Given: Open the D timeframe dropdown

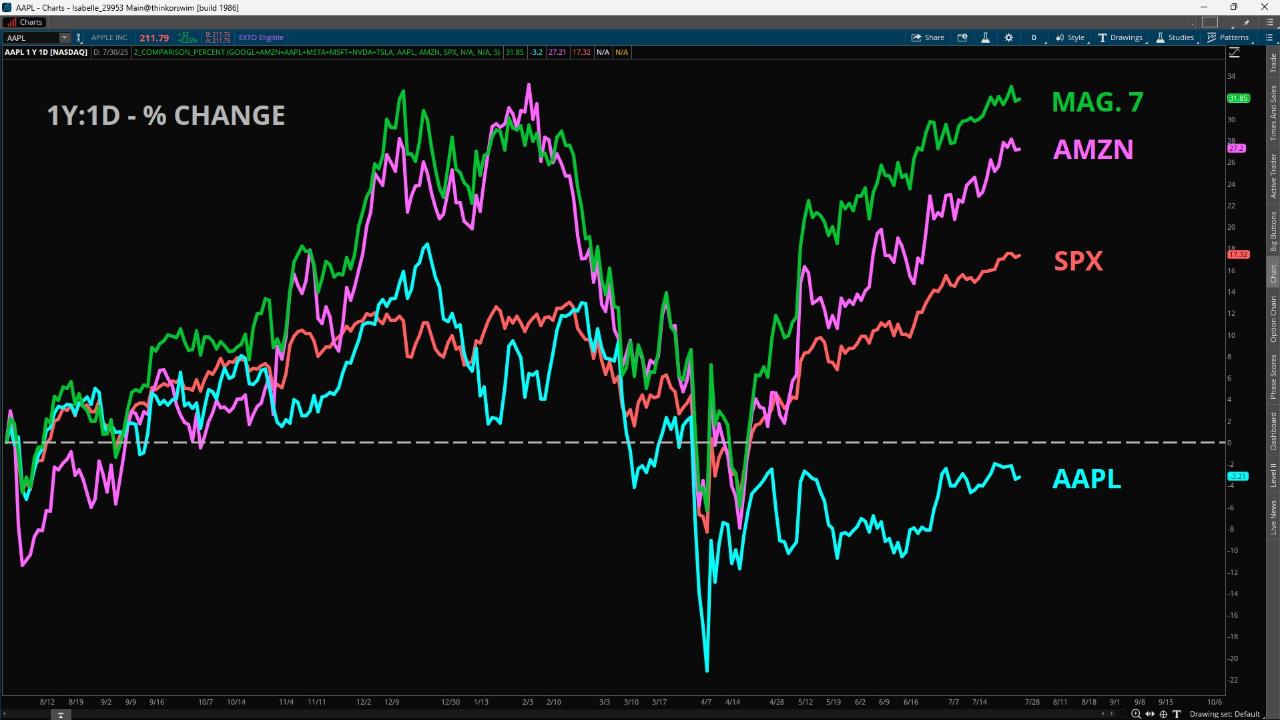Looking at the screenshot, I should pos(1034,38).
